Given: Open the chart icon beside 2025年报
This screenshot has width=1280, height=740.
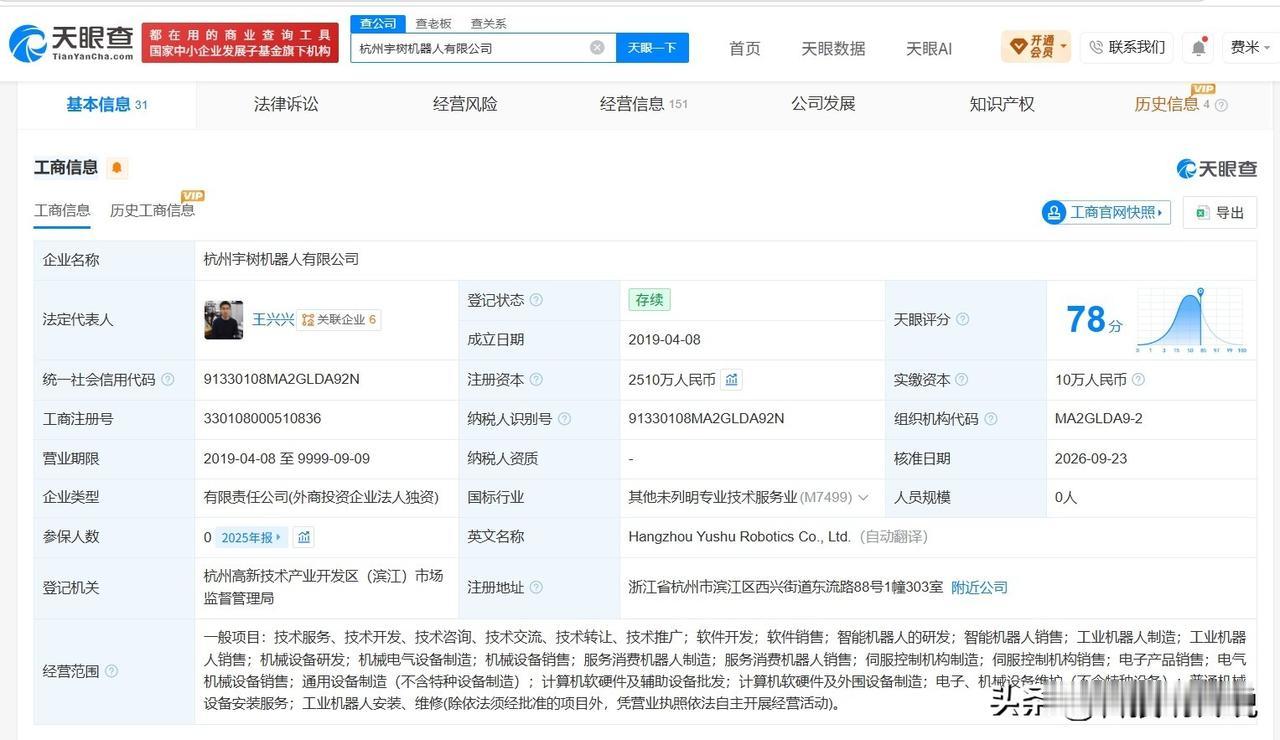Looking at the screenshot, I should [304, 537].
